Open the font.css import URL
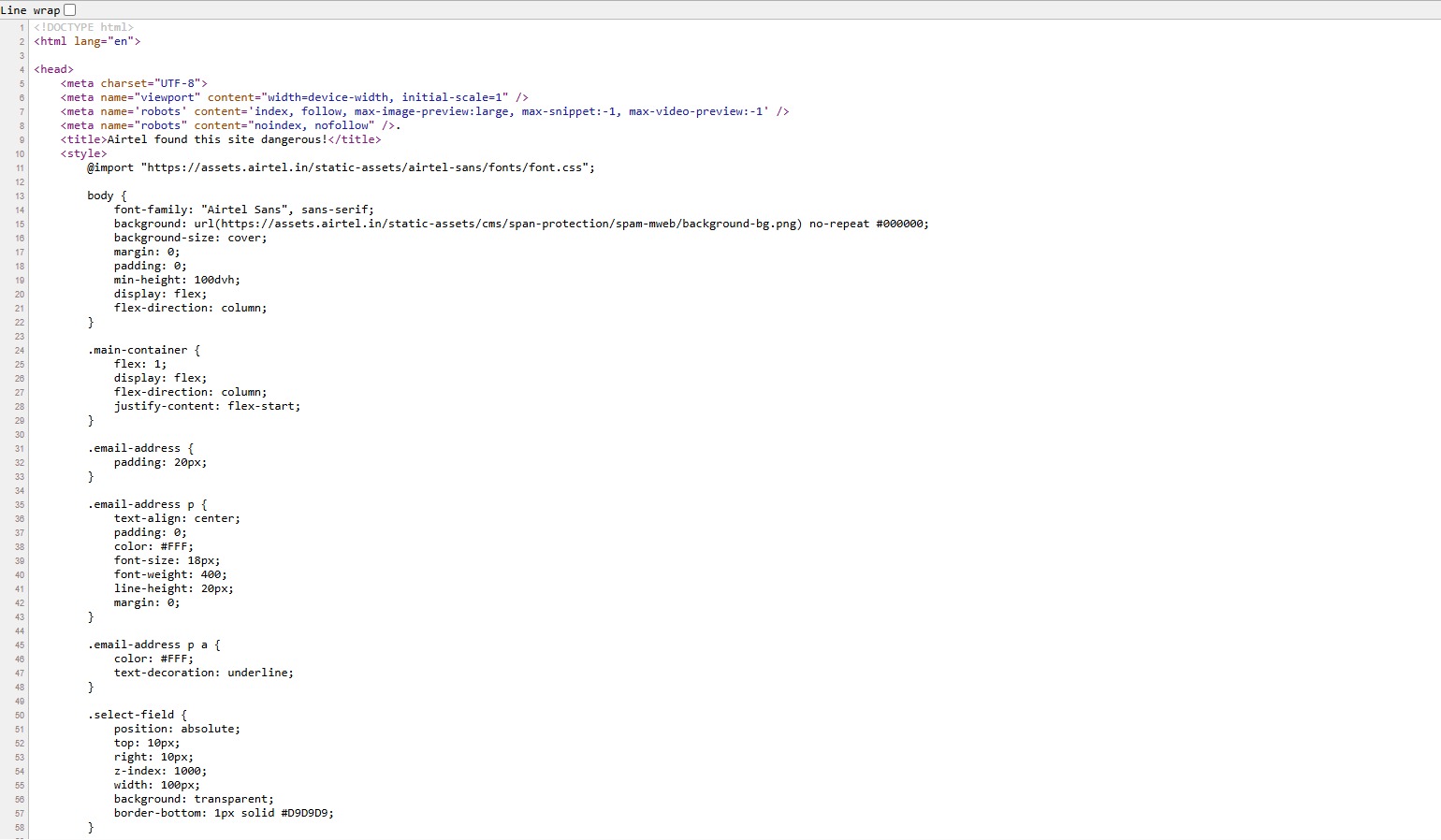 [x=367, y=167]
